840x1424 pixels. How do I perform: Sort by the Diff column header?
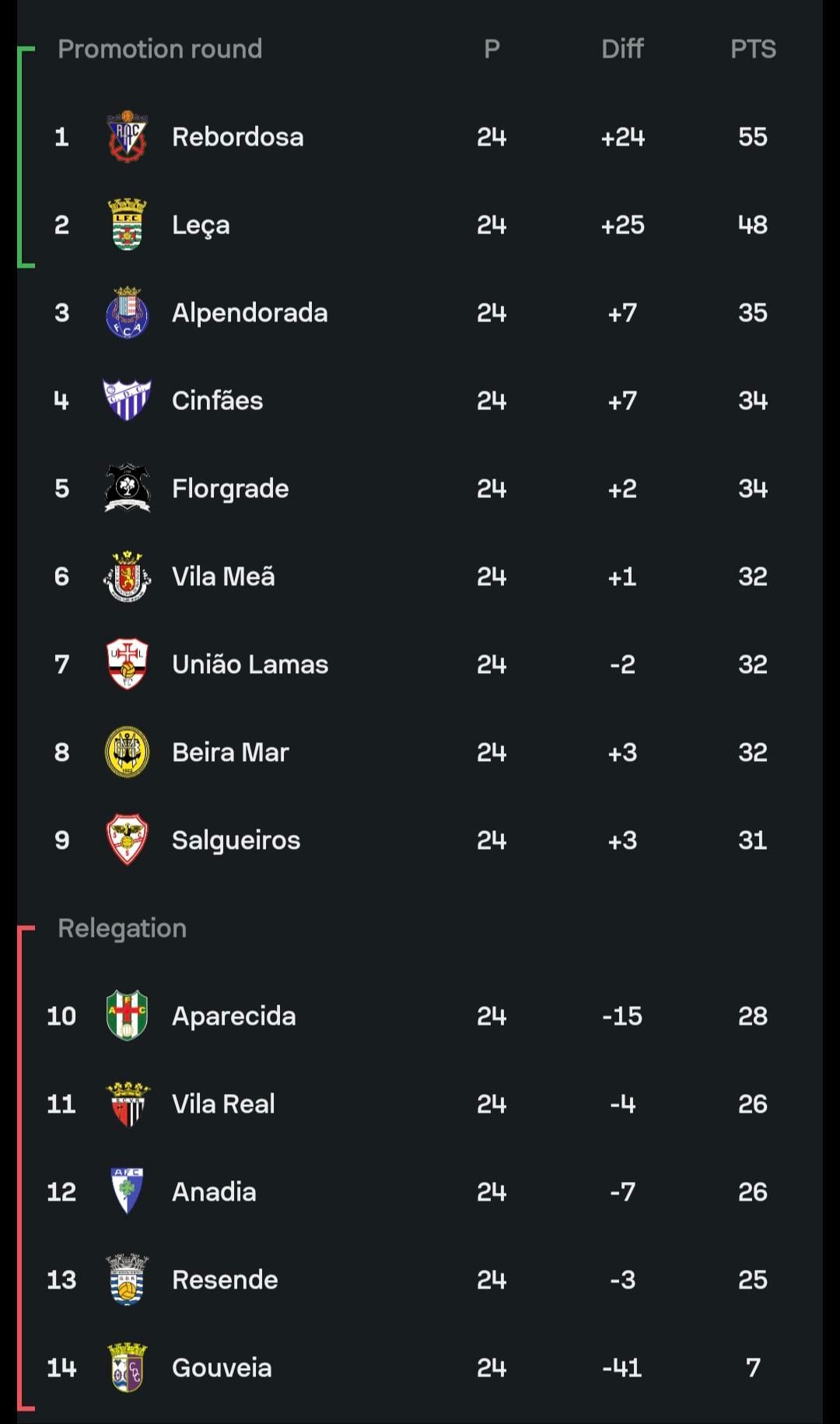coord(622,49)
